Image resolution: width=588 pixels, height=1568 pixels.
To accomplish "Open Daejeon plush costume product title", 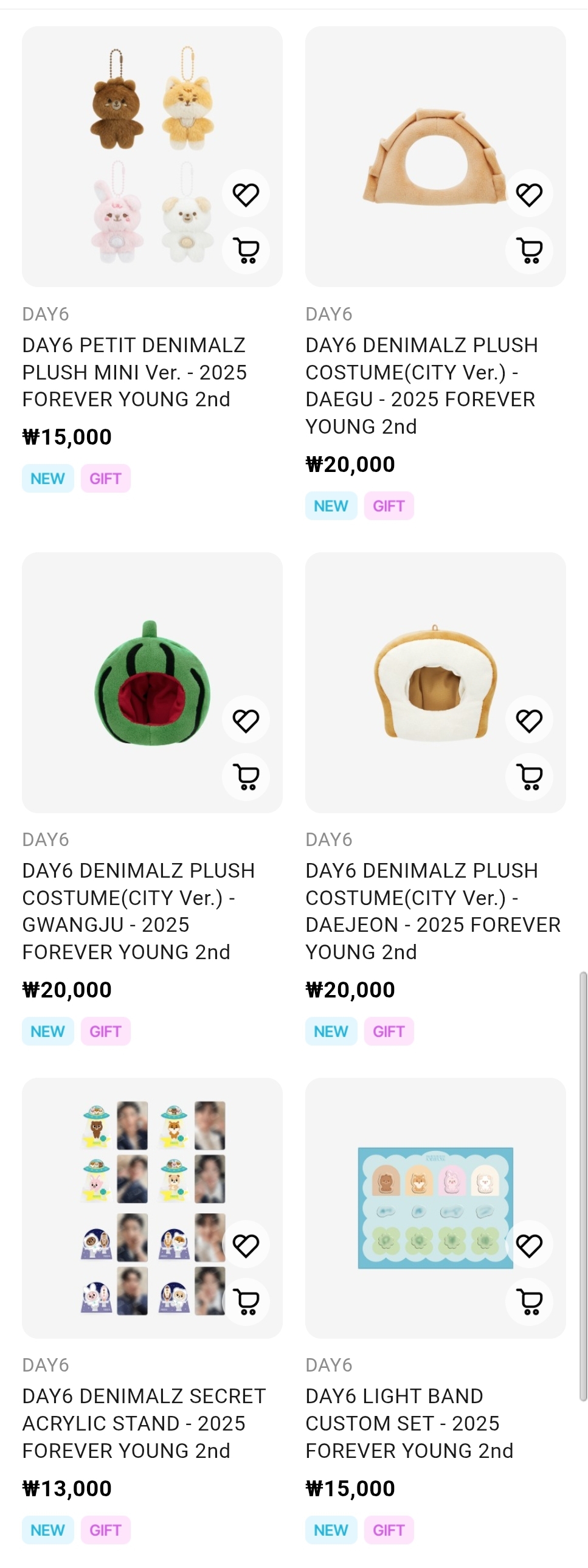I will pyautogui.click(x=432, y=911).
